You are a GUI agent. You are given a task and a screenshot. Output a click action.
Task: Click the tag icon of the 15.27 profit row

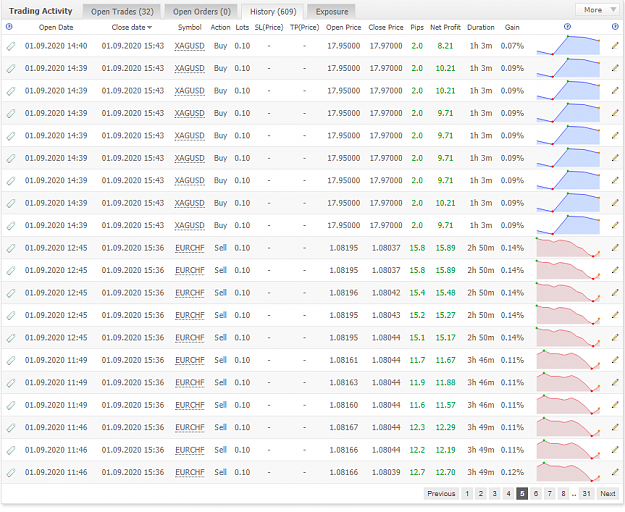pyautogui.click(x=11, y=316)
